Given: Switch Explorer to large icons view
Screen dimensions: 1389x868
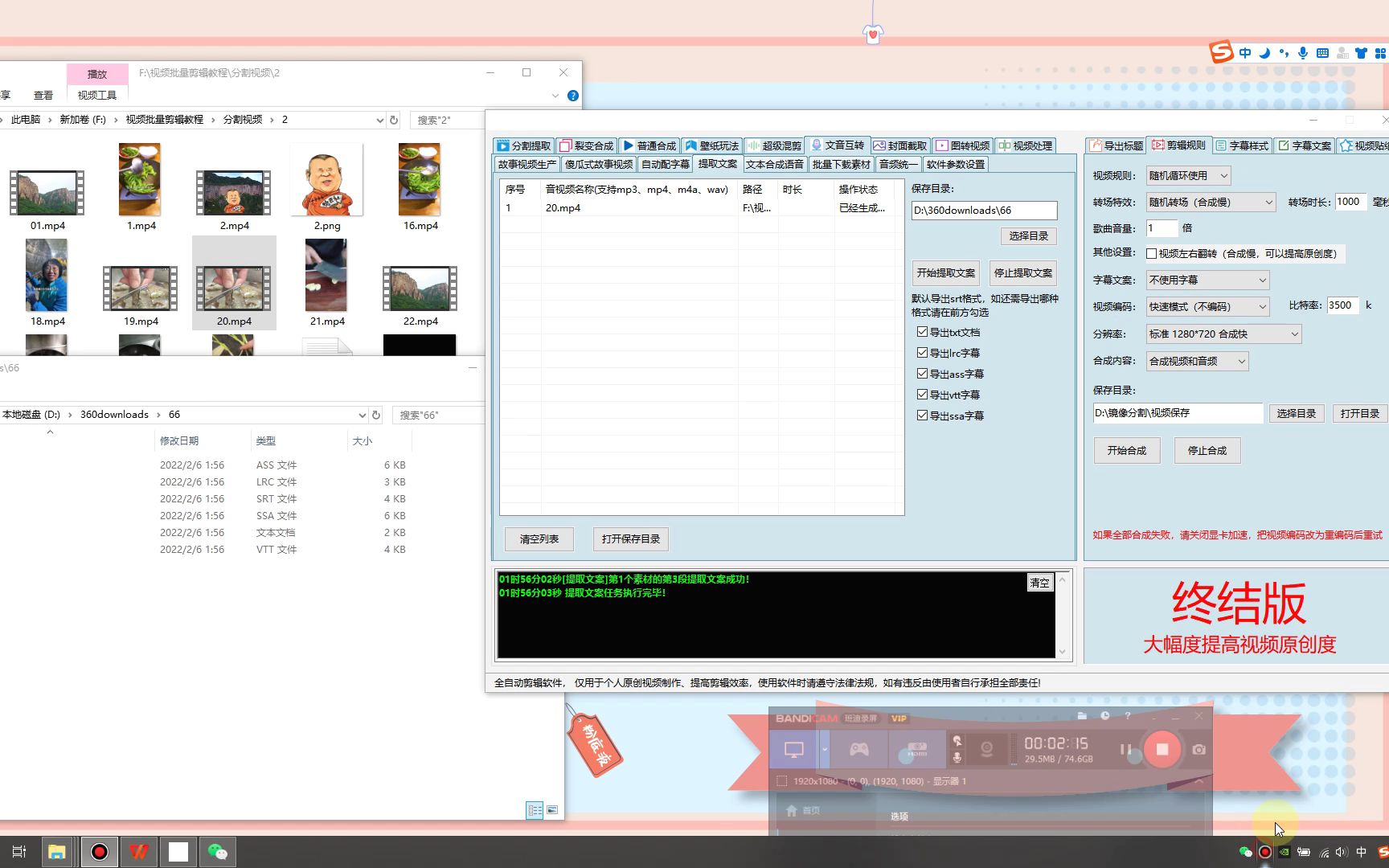Looking at the screenshot, I should pos(552,810).
